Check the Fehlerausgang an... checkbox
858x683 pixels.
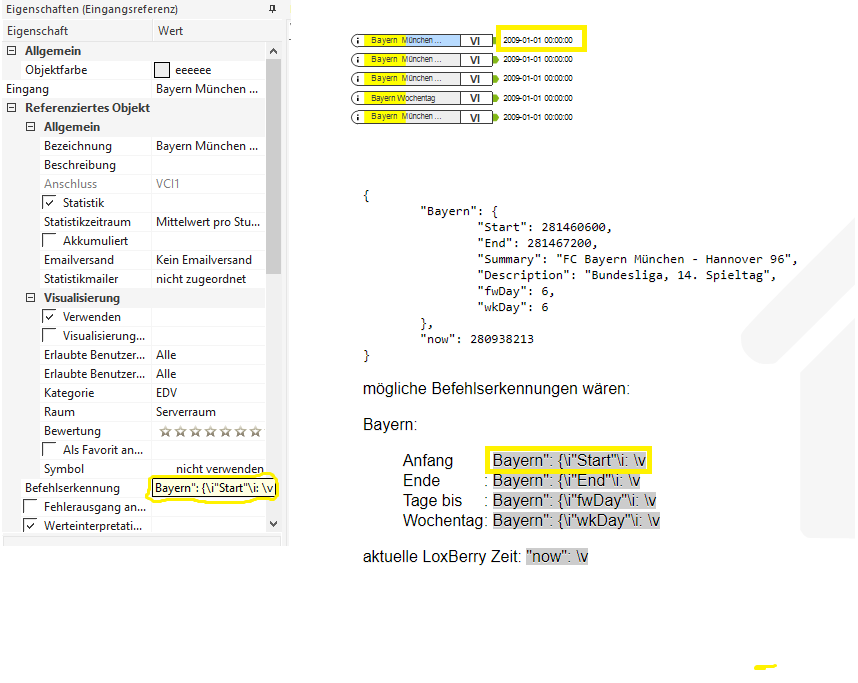[x=31, y=507]
